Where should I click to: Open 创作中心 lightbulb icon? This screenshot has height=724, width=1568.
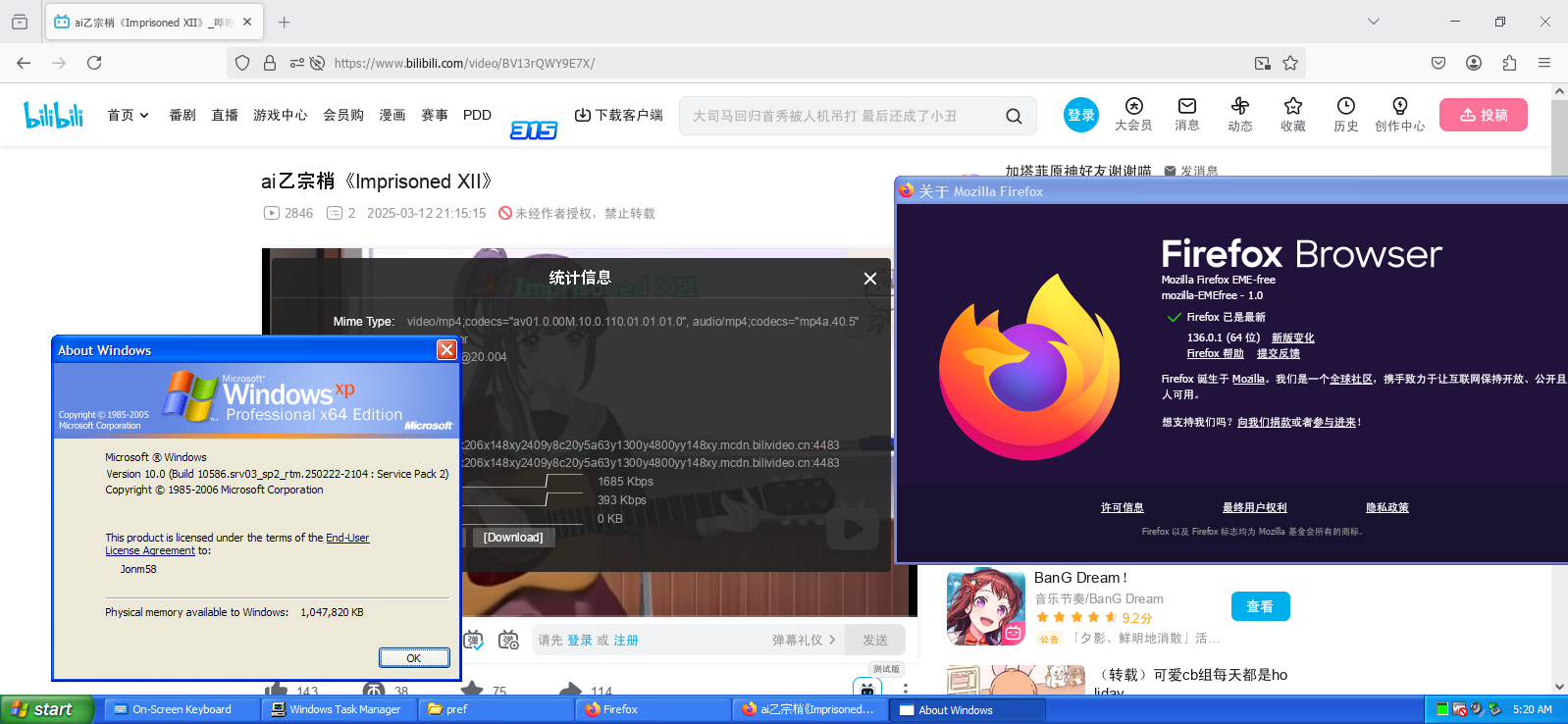(1400, 106)
